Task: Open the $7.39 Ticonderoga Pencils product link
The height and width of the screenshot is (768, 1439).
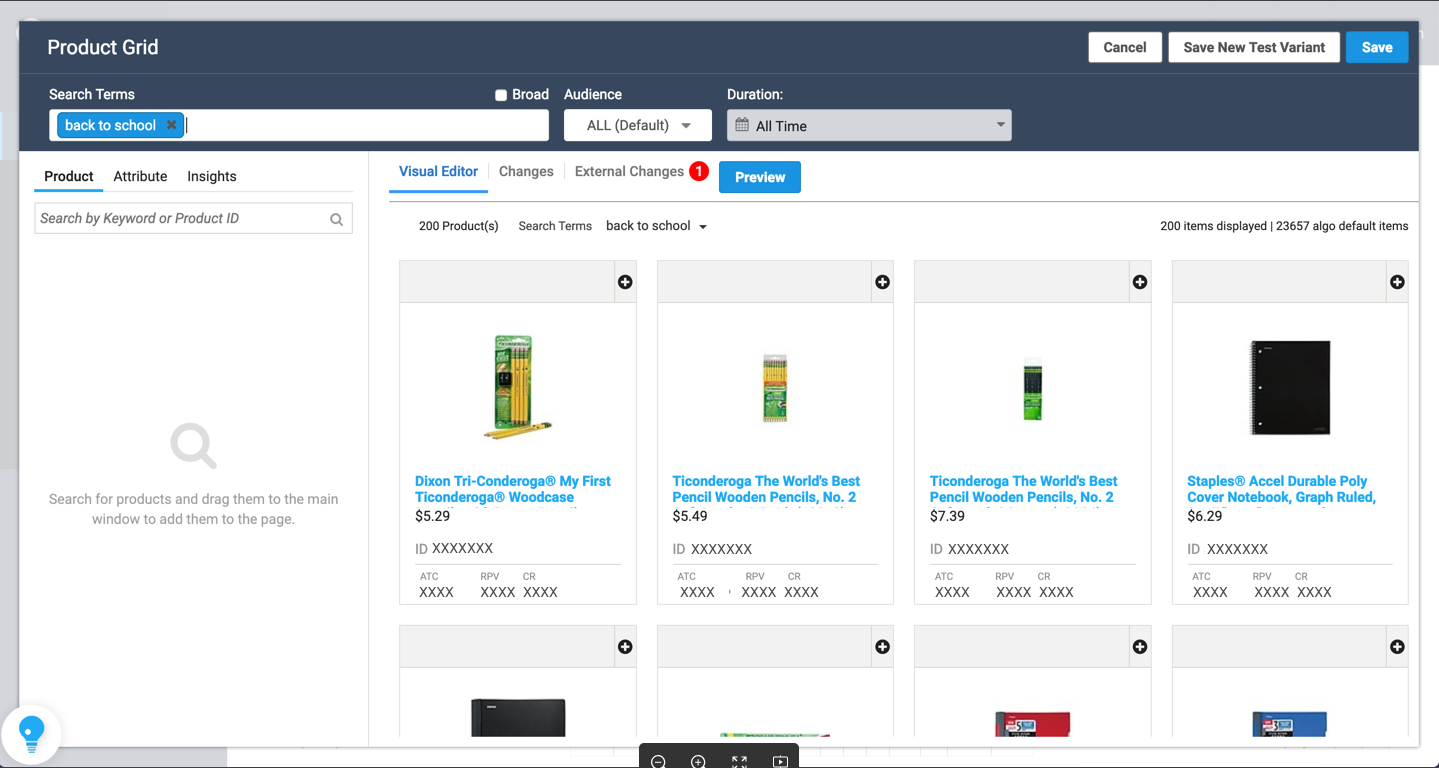Action: click(1023, 489)
